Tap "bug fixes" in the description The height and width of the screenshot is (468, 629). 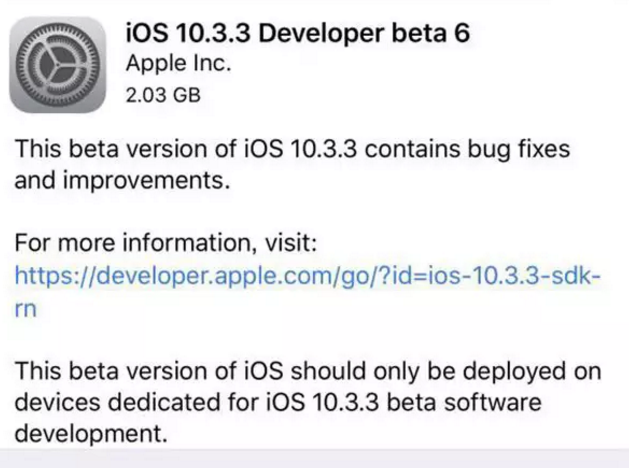[x=510, y=150]
